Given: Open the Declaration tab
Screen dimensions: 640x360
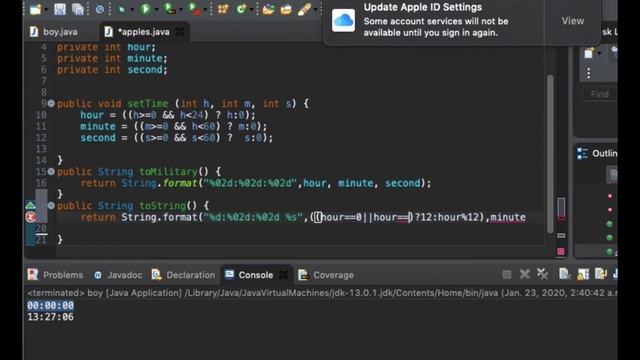Looking at the screenshot, I should [x=183, y=275].
